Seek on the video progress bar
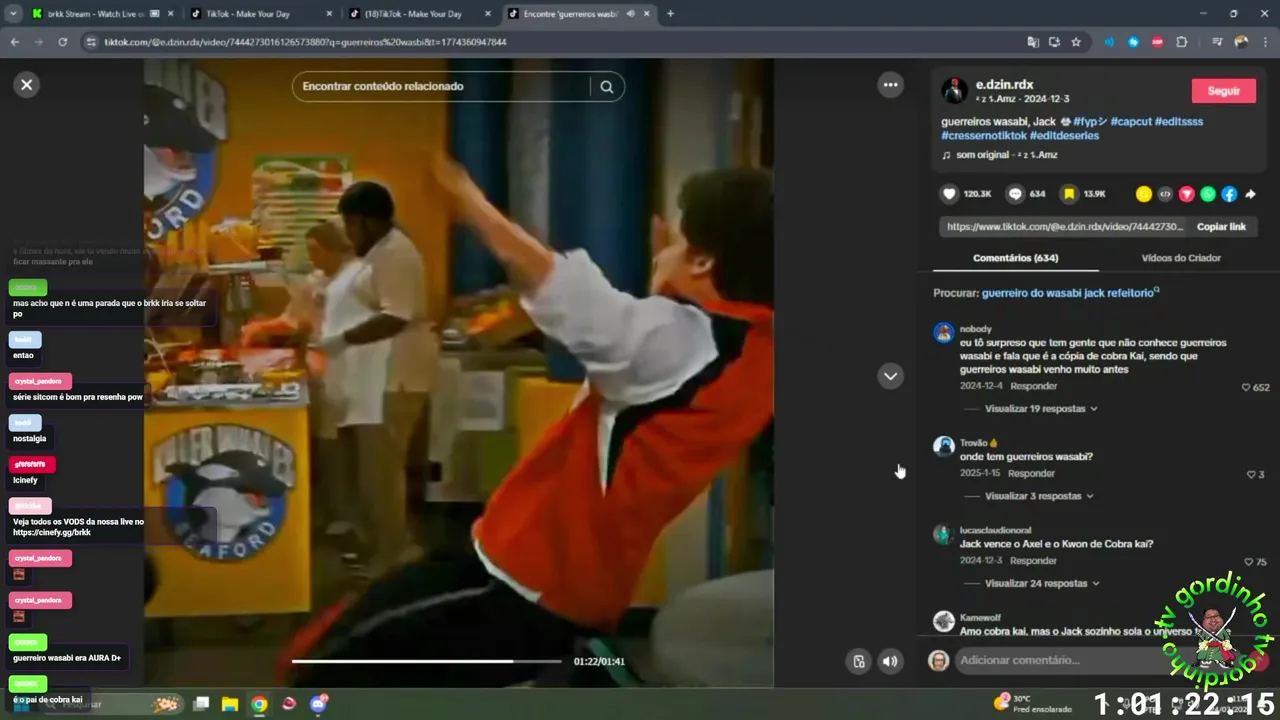 [x=426, y=661]
